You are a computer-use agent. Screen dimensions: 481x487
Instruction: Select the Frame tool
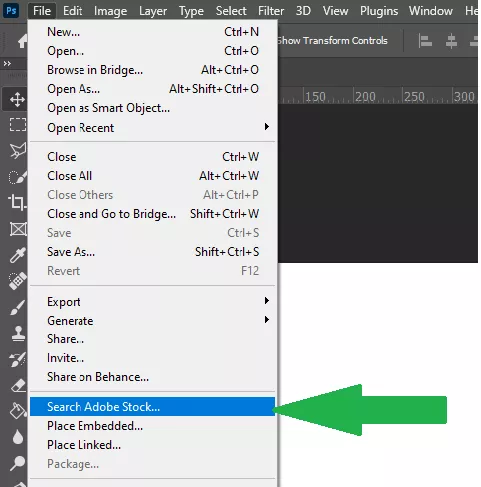click(18, 229)
